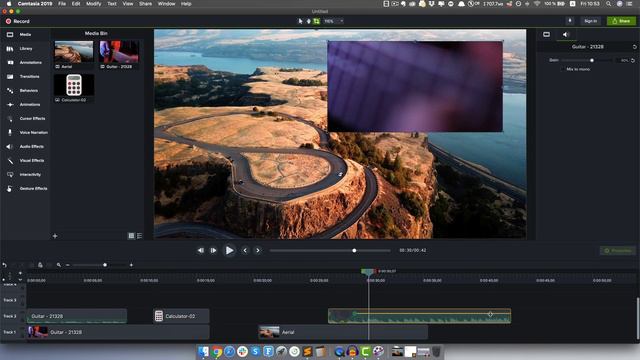Viewport: 640px width, 360px height.
Task: Open the canvas zoom percentage dropdown
Action: (x=333, y=21)
